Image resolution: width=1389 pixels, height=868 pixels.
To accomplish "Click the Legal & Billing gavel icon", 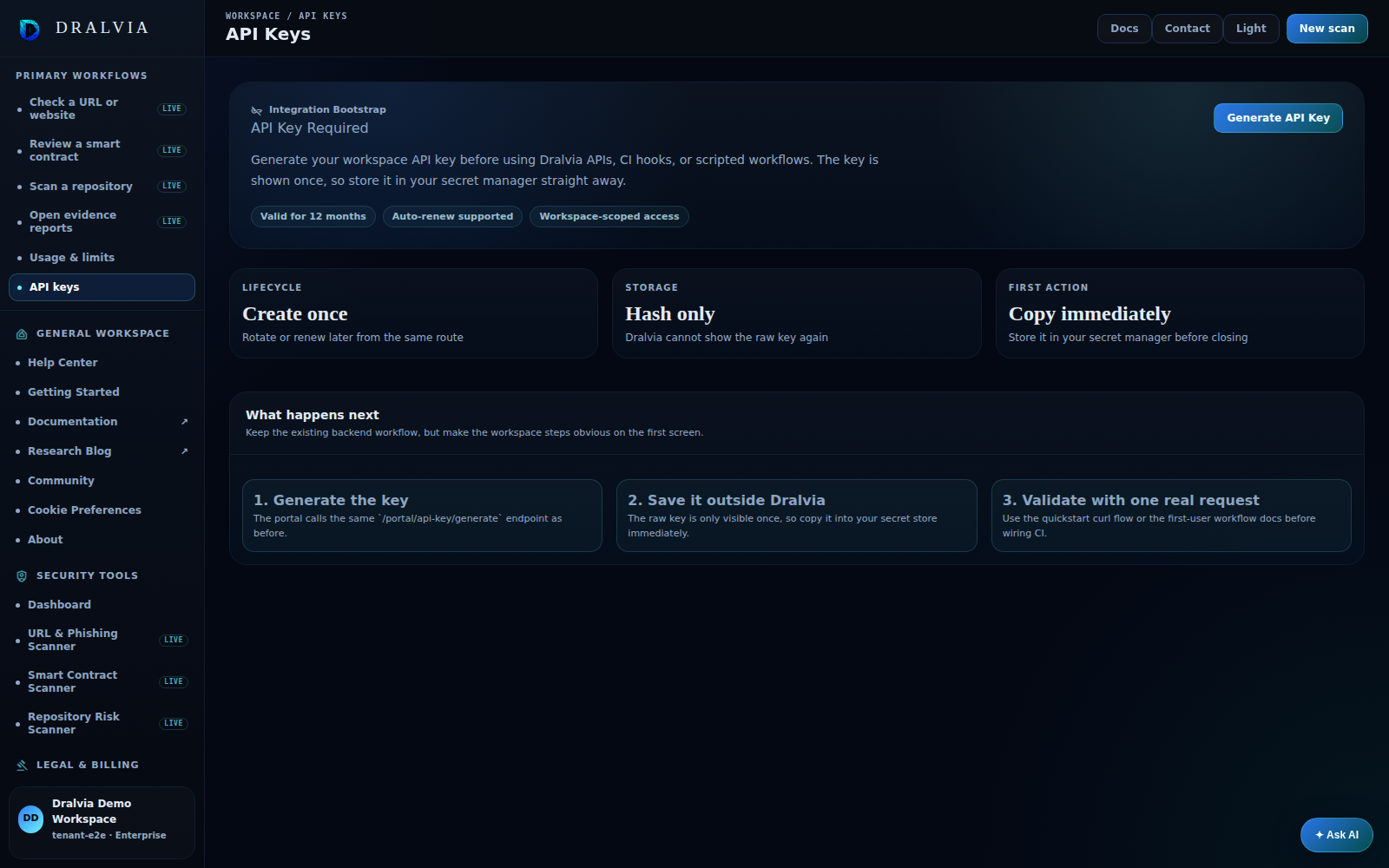I will point(22,766).
